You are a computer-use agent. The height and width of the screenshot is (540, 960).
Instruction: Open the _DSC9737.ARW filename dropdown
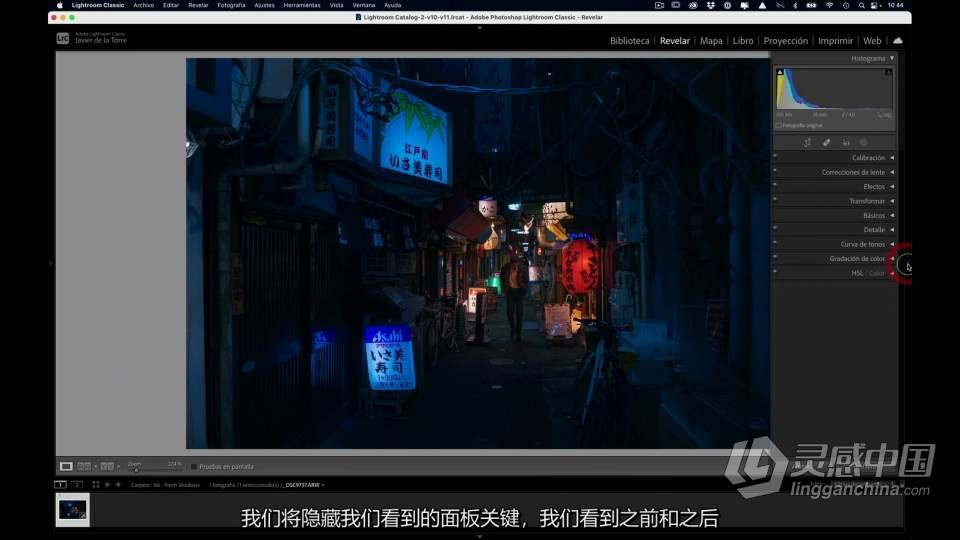pos(304,485)
